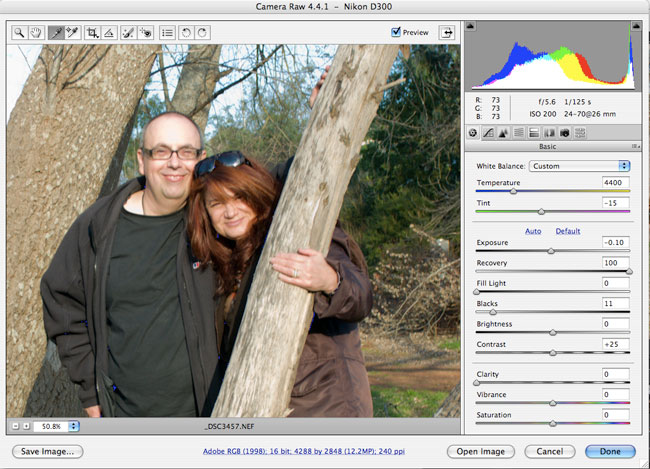Switch to the HSL / Grayscale tab
The height and width of the screenshot is (469, 650).
(519, 133)
